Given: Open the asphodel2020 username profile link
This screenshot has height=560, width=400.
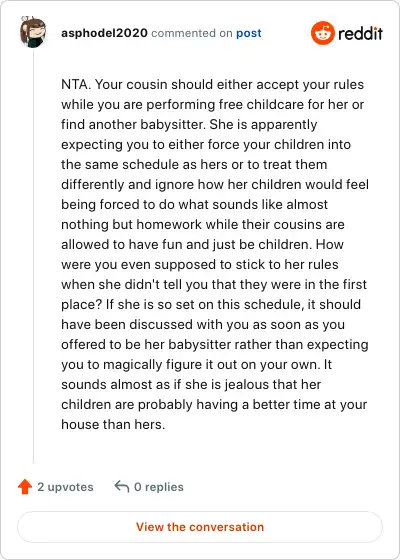Looking at the screenshot, I should pyautogui.click(x=104, y=33).
